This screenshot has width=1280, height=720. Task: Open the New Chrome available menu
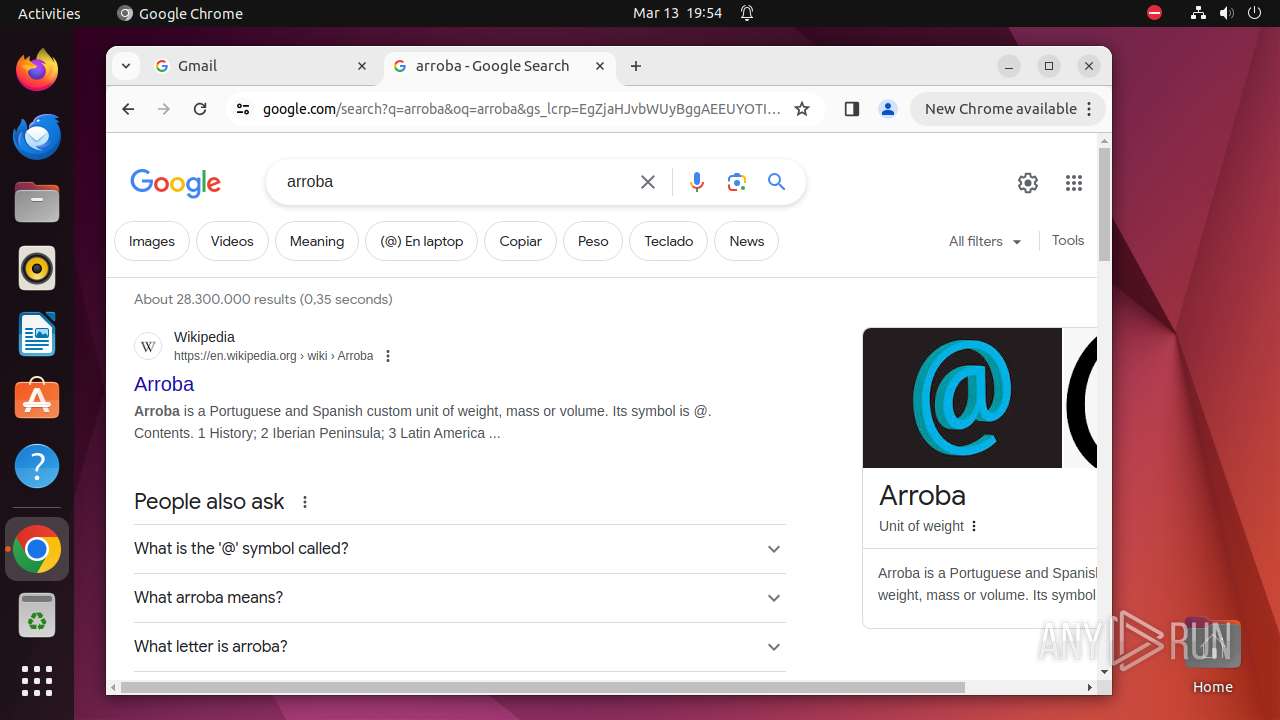(x=1008, y=109)
